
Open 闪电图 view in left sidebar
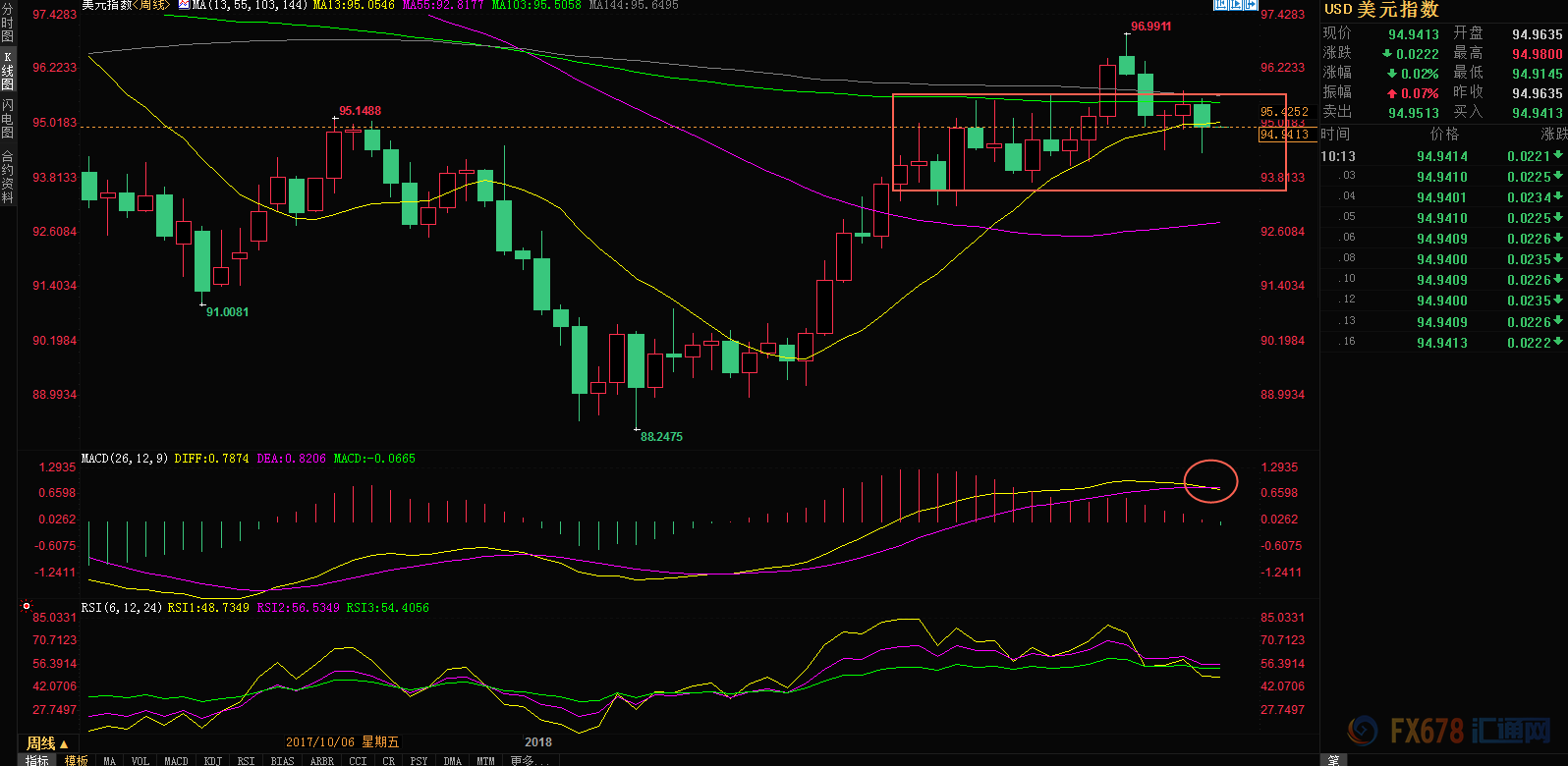coord(8,118)
